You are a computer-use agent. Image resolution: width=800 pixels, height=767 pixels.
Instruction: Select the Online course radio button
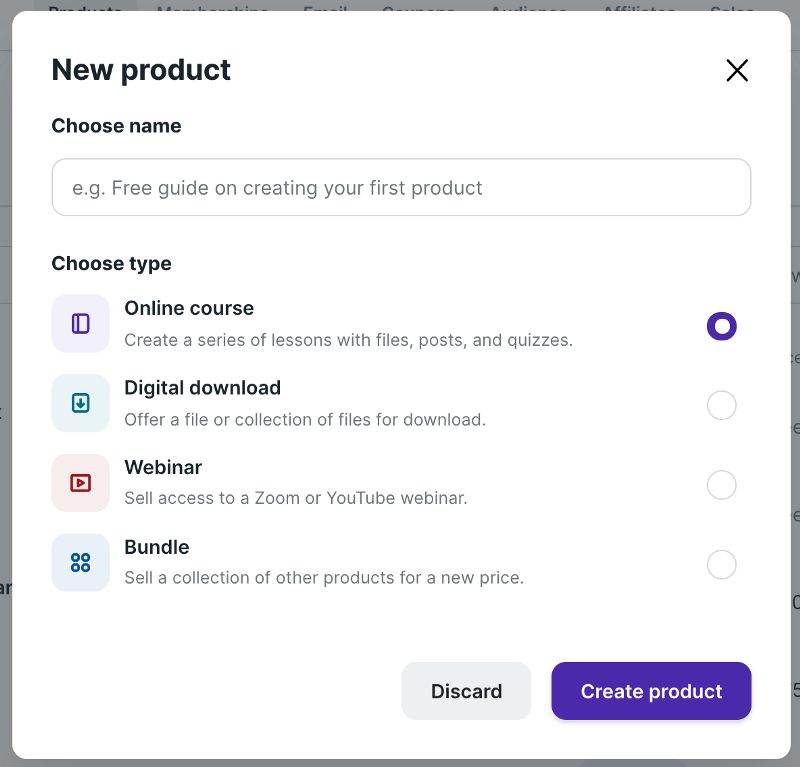[x=721, y=326]
